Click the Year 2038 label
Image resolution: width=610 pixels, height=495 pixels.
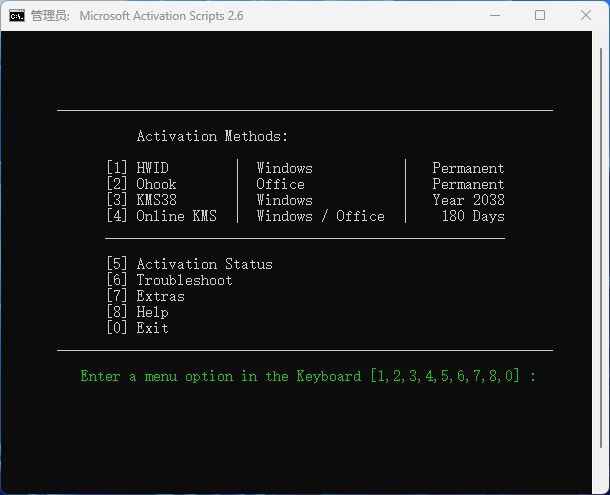pyautogui.click(x=468, y=200)
